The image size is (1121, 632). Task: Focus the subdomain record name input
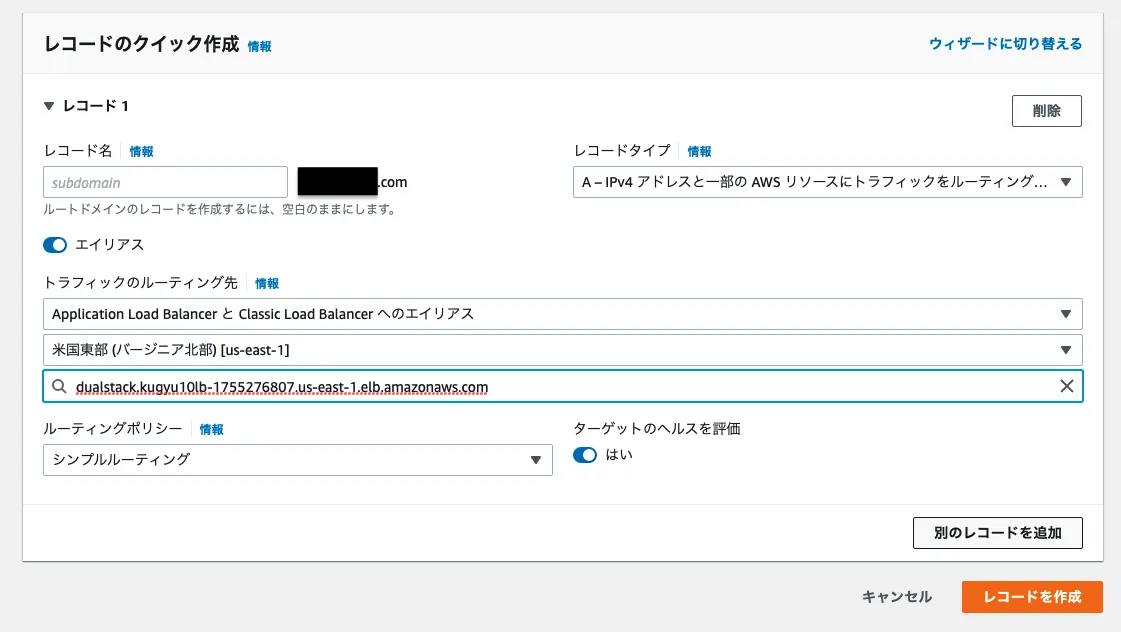165,182
